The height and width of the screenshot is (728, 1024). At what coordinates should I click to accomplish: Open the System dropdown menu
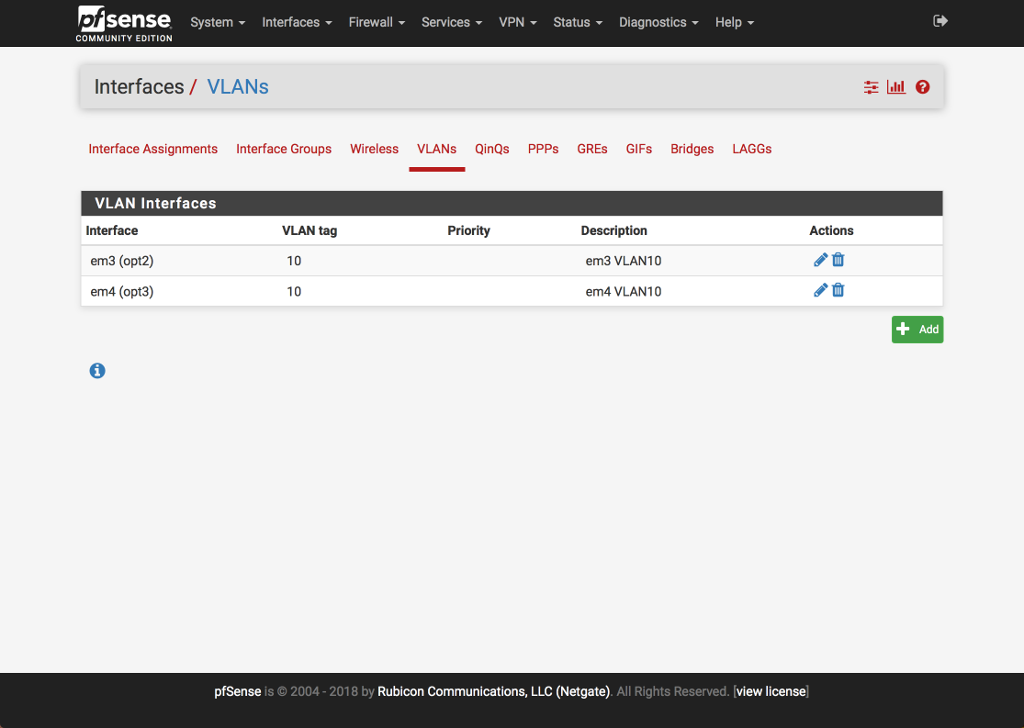point(217,22)
